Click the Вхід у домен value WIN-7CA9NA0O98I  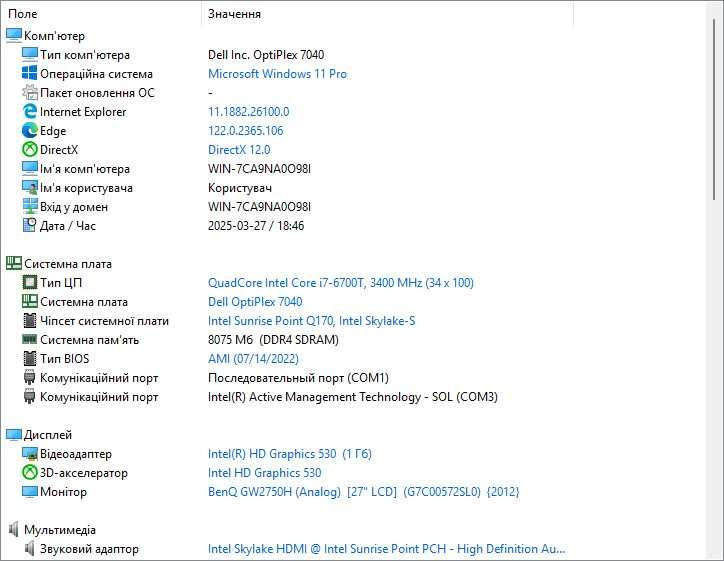(x=259, y=206)
